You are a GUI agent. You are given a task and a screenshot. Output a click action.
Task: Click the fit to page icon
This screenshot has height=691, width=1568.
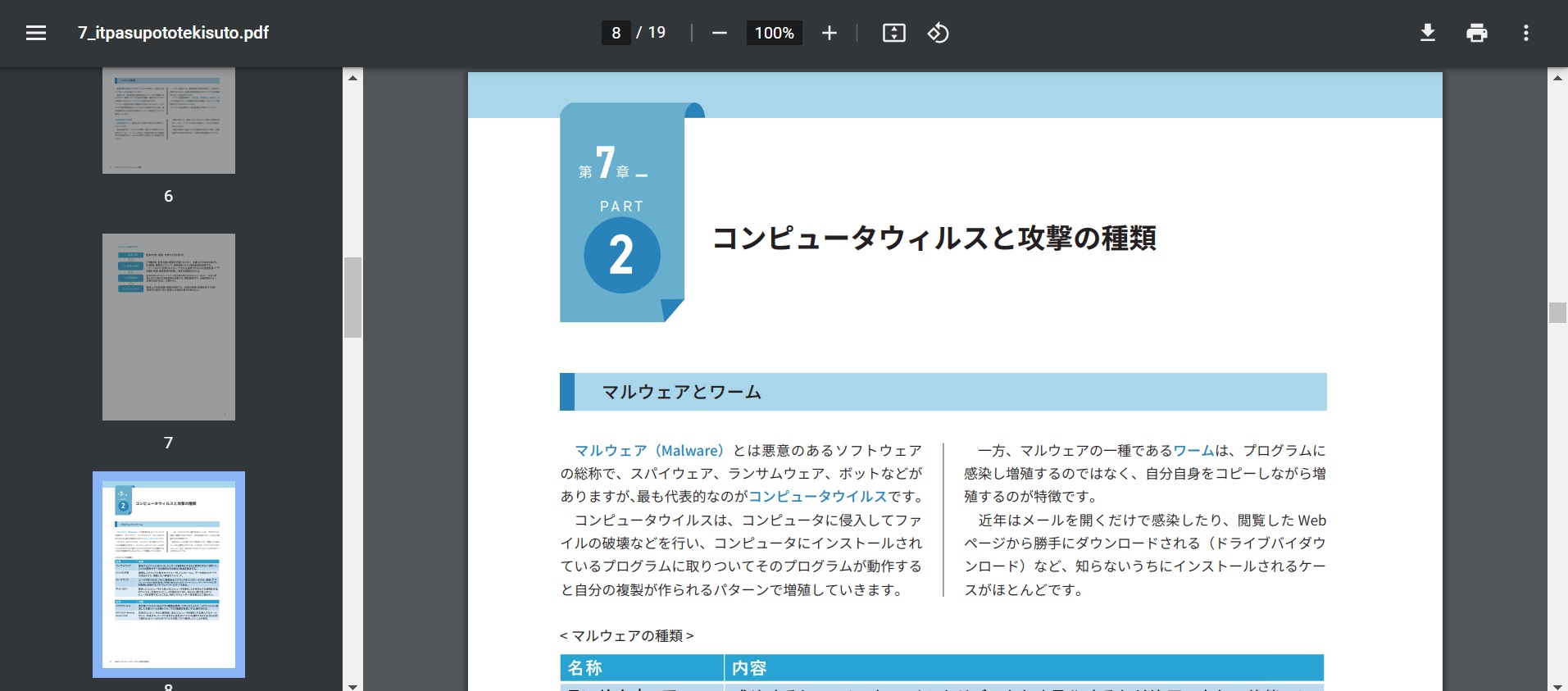[893, 33]
